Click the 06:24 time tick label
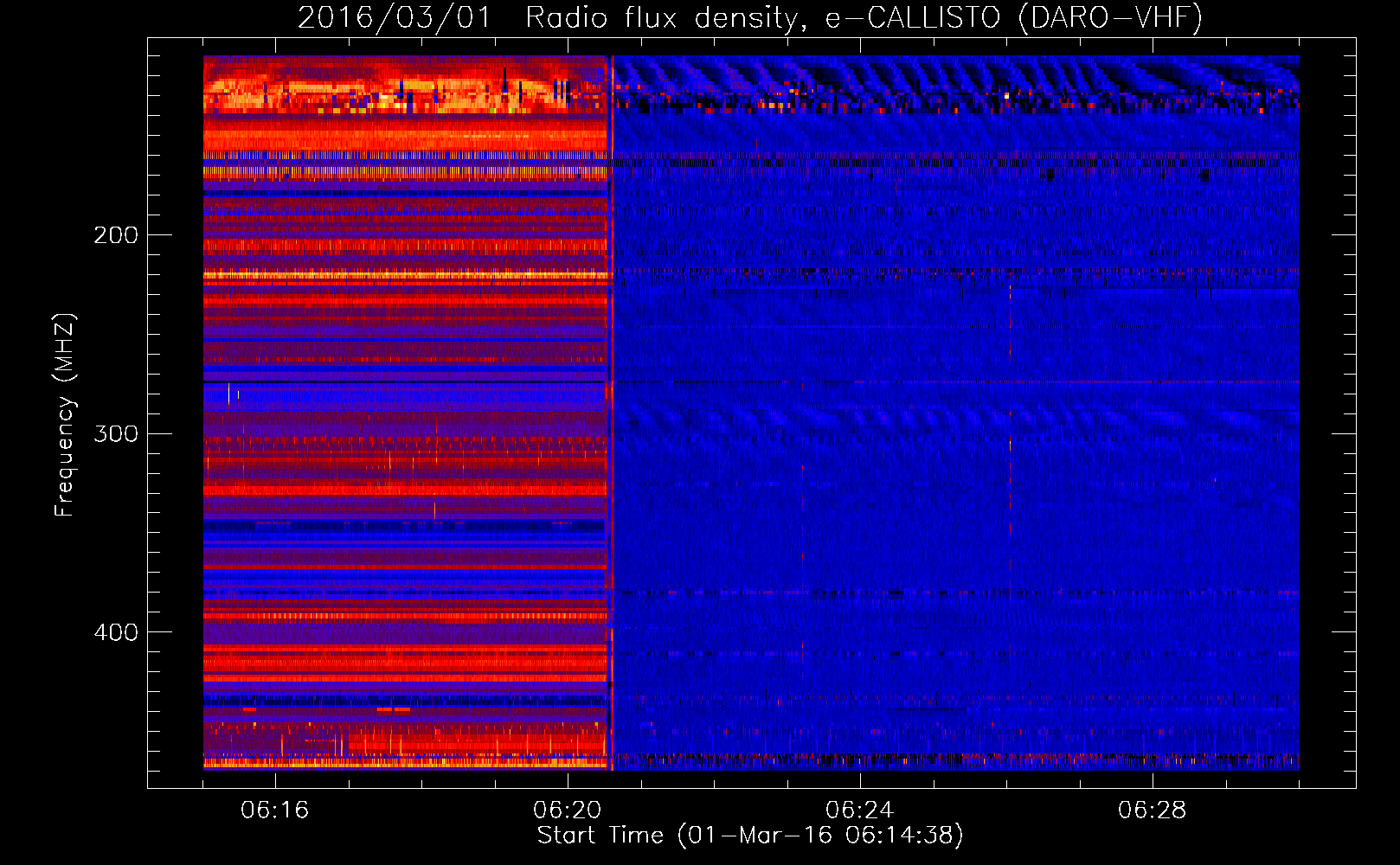The width and height of the screenshot is (1400, 865). point(859,810)
